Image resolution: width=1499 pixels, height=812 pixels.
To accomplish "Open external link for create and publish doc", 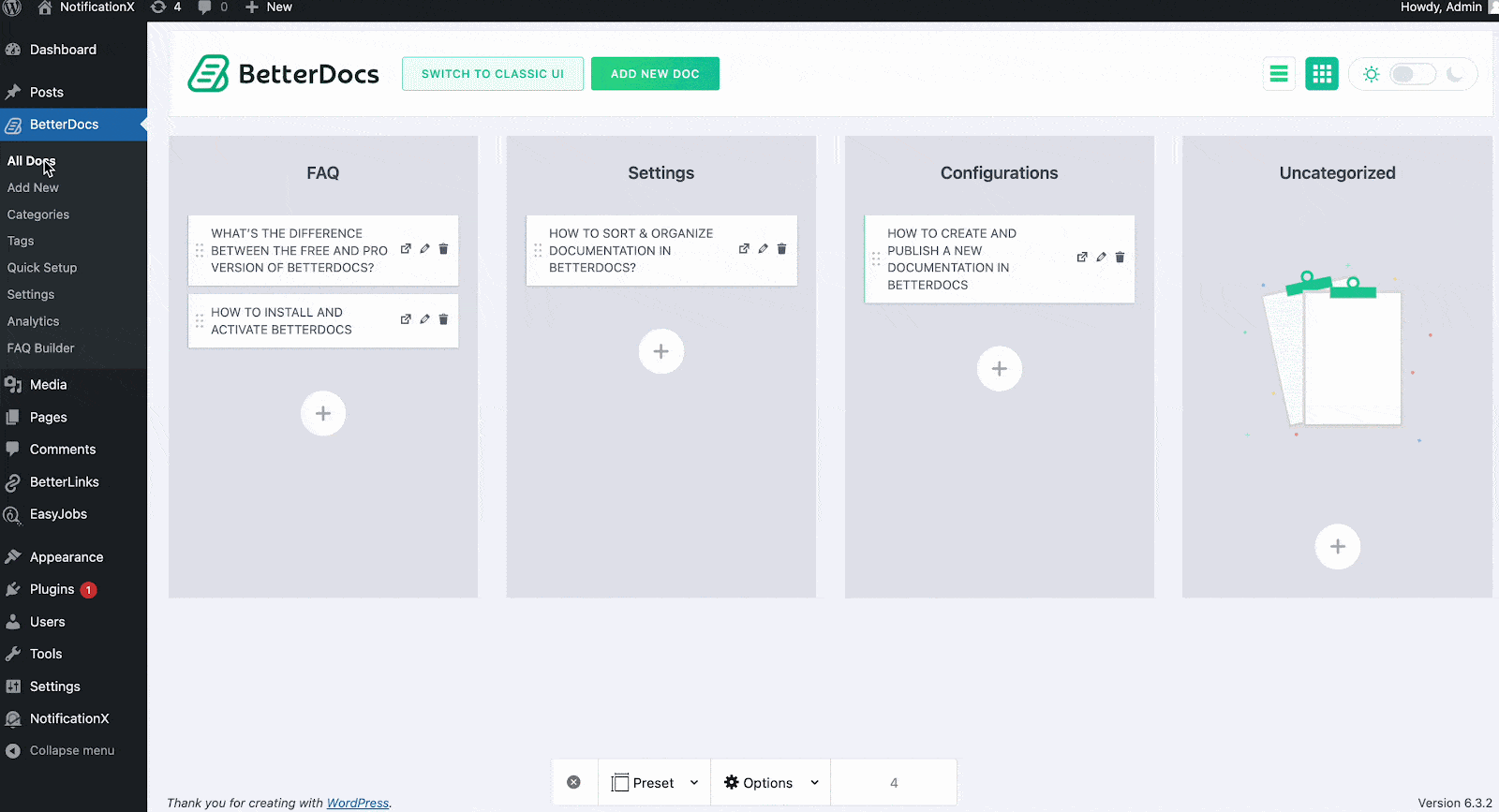I will pos(1082,257).
